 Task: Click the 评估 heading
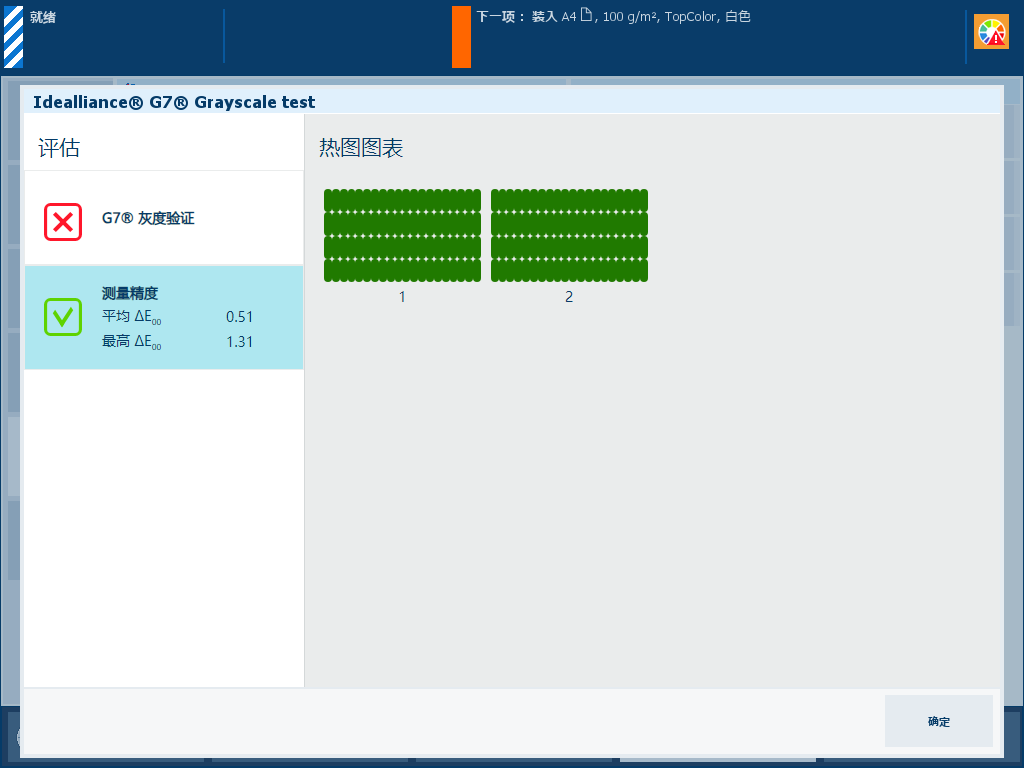(59, 148)
